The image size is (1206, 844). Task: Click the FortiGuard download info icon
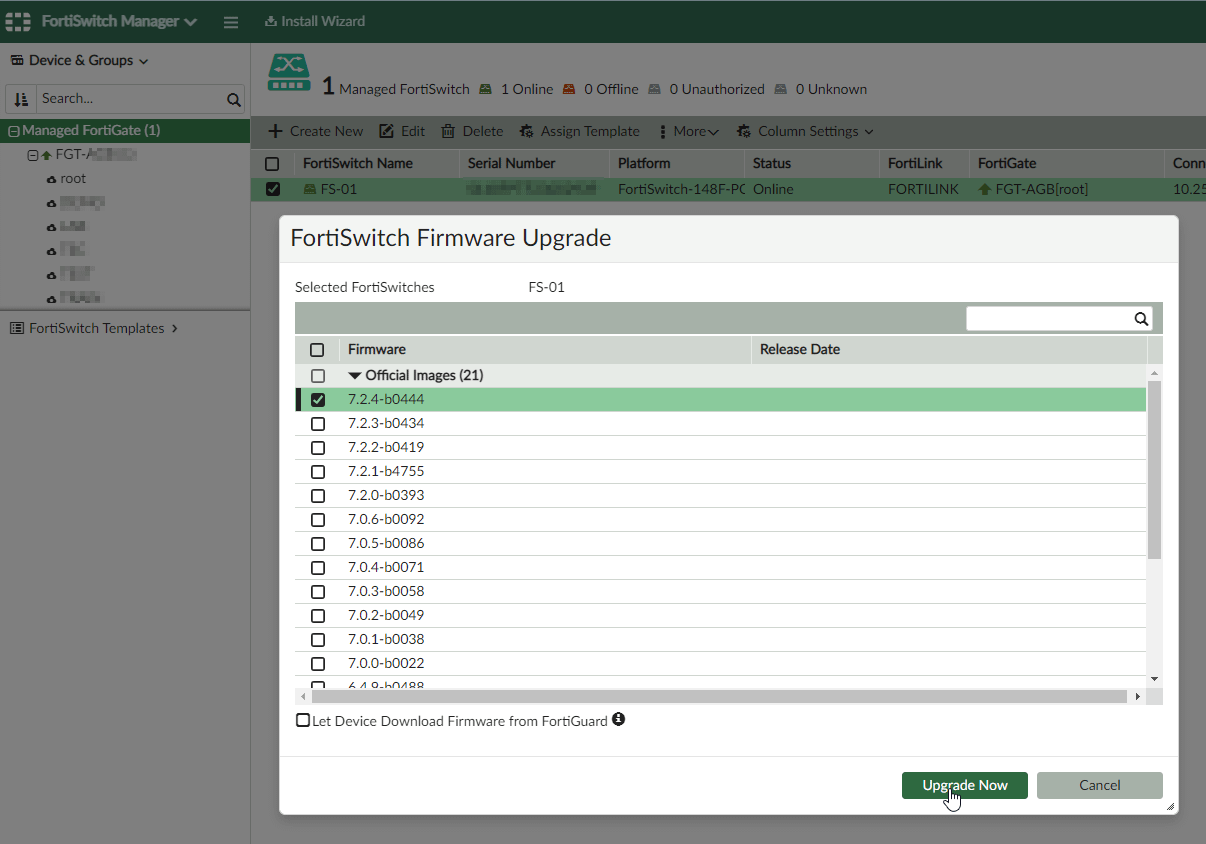(618, 719)
